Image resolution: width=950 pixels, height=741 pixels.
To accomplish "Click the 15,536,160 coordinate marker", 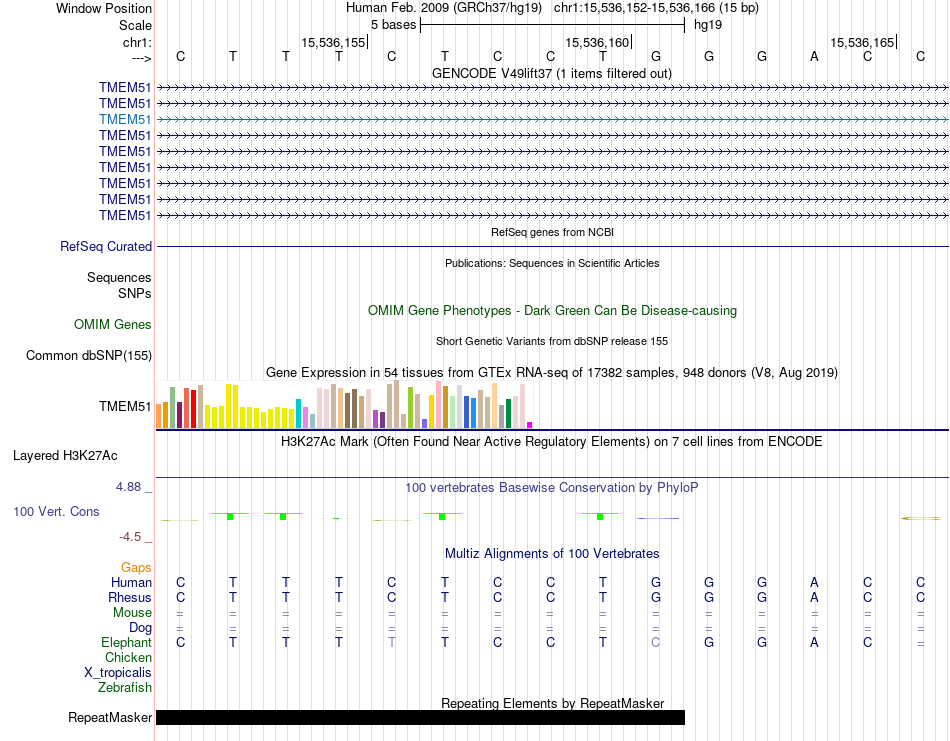I will (x=597, y=42).
